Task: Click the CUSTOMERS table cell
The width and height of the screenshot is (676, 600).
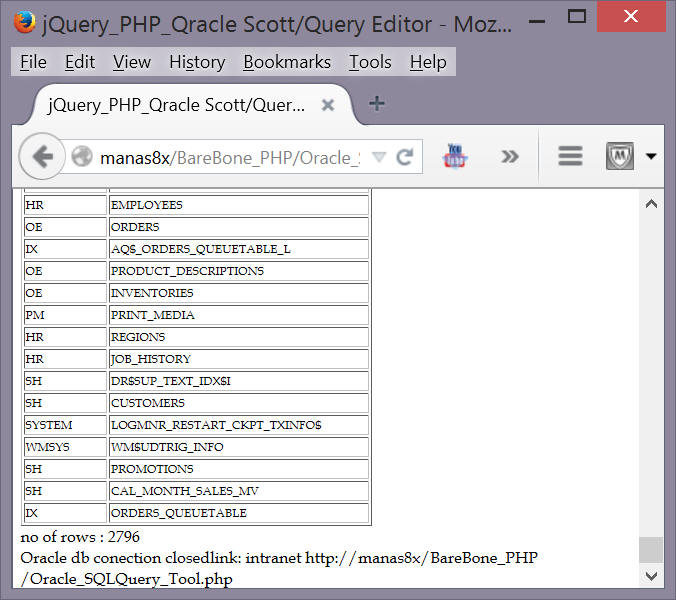Action: (239, 403)
